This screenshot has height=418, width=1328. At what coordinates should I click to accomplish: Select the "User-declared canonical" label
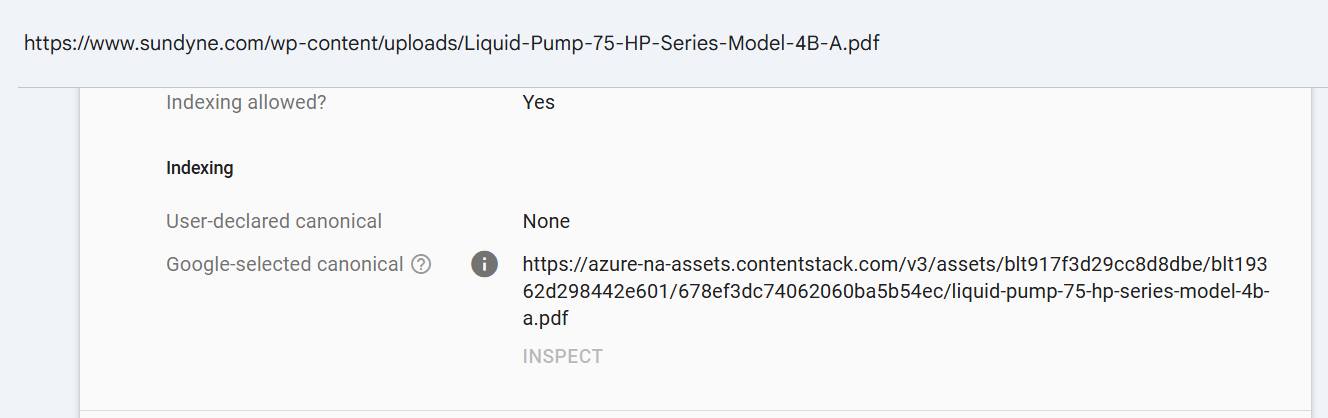[274, 221]
